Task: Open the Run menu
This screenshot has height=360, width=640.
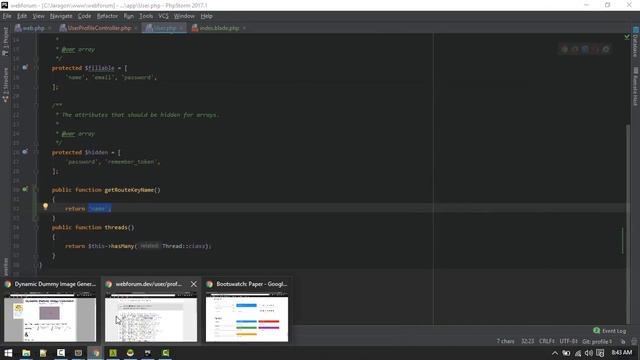Action: 129,16
